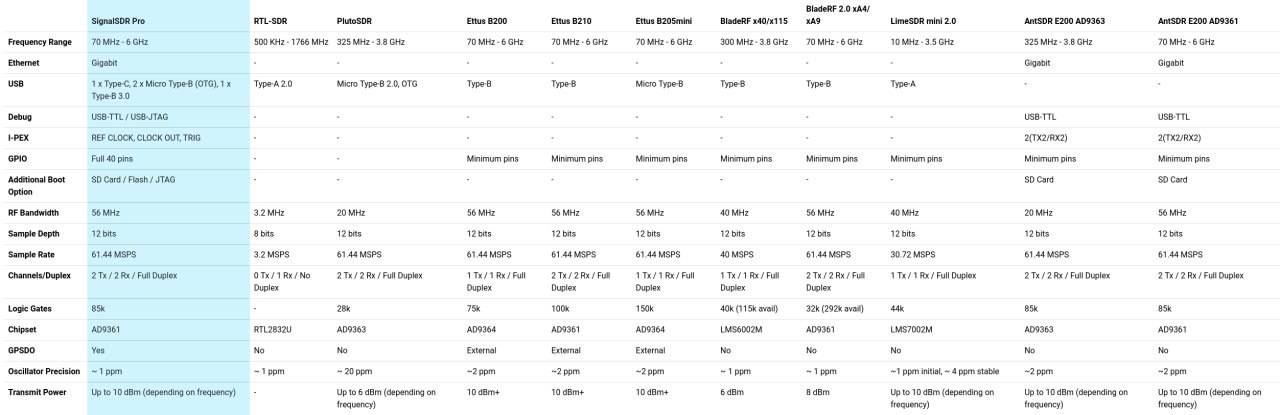Select the RTL-SDR column header
Image resolution: width=1280 pixels, height=415 pixels.
point(270,19)
